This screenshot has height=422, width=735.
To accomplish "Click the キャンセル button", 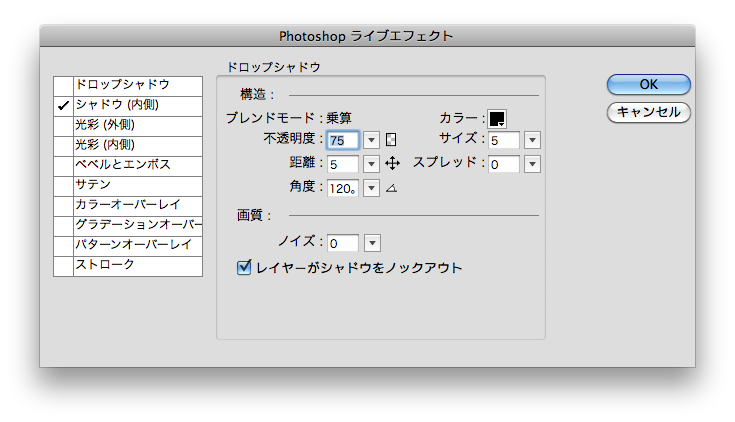I will tap(649, 112).
